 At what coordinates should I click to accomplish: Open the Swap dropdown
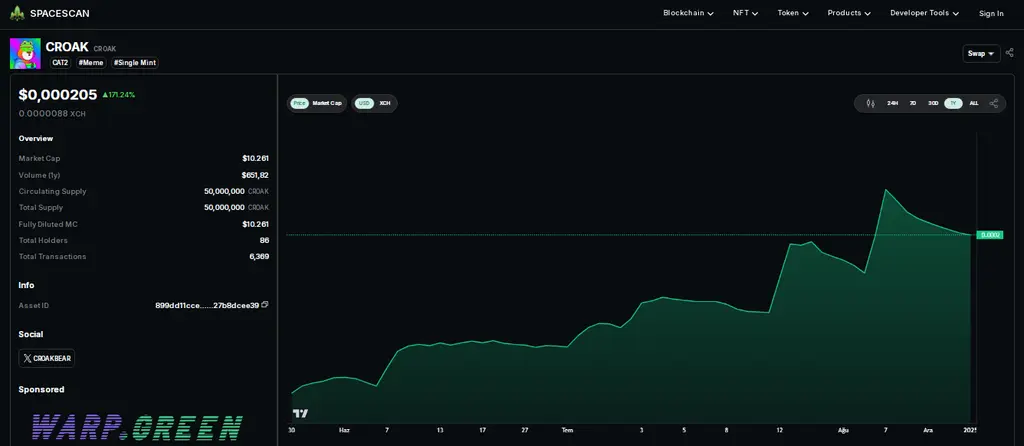981,54
